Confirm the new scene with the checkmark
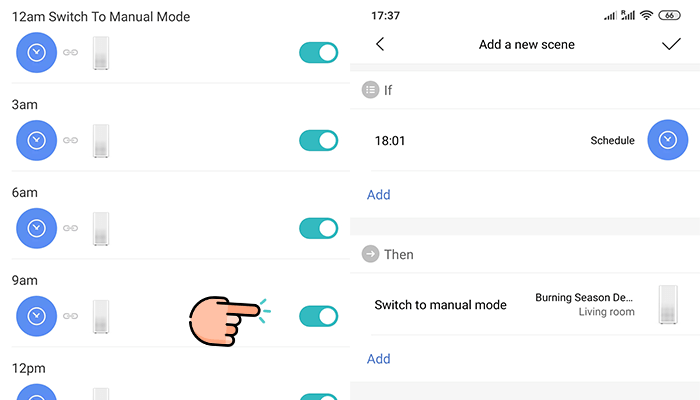 click(671, 44)
